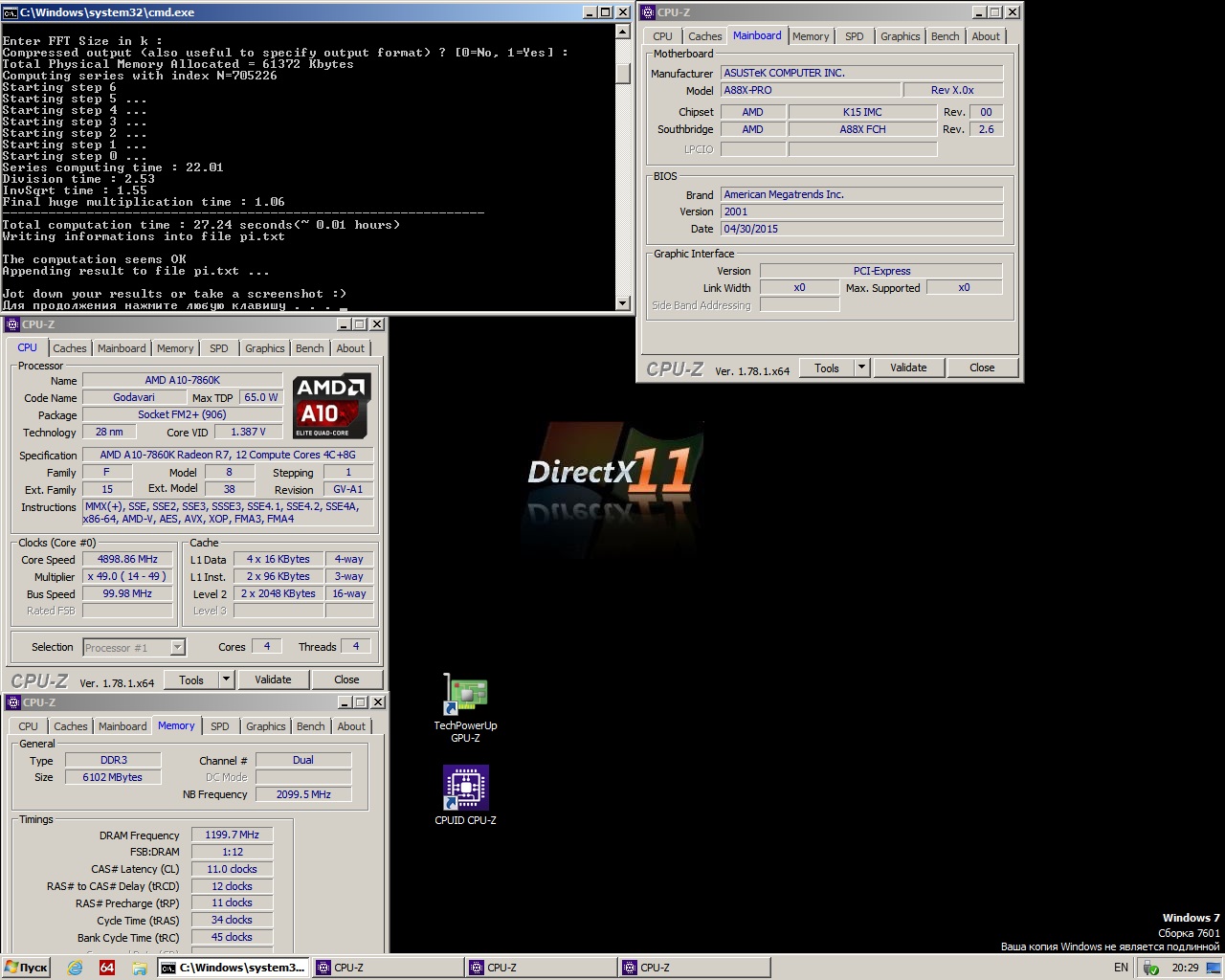Click the title icon of CPU-Z Memory window

(12, 702)
